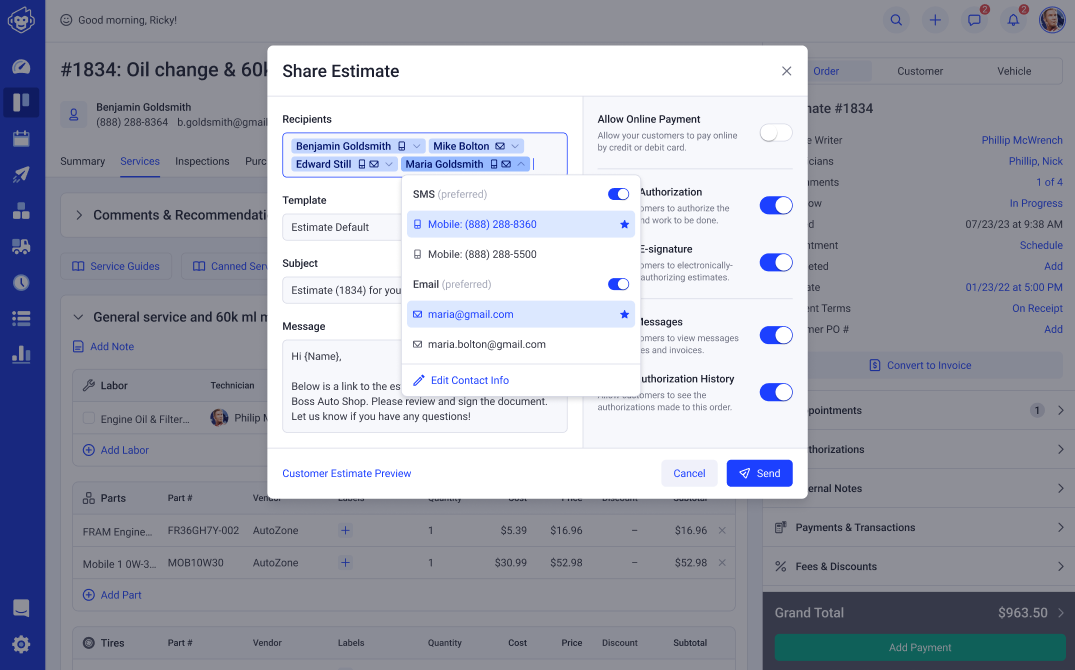Open the calendar icon in sidebar
The image size is (1075, 670).
(x=21, y=139)
